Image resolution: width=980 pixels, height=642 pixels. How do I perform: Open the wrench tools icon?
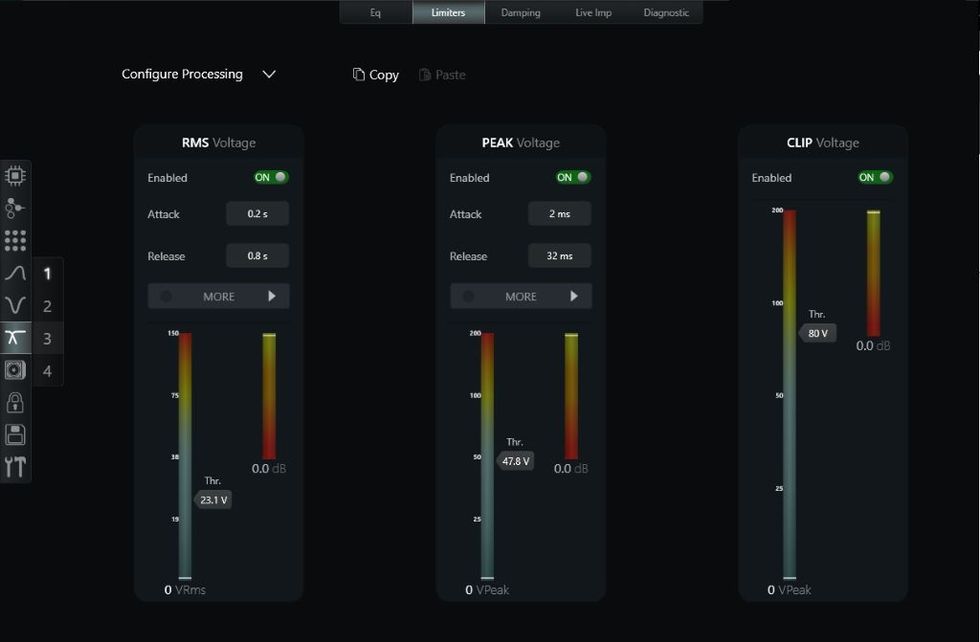[15, 467]
